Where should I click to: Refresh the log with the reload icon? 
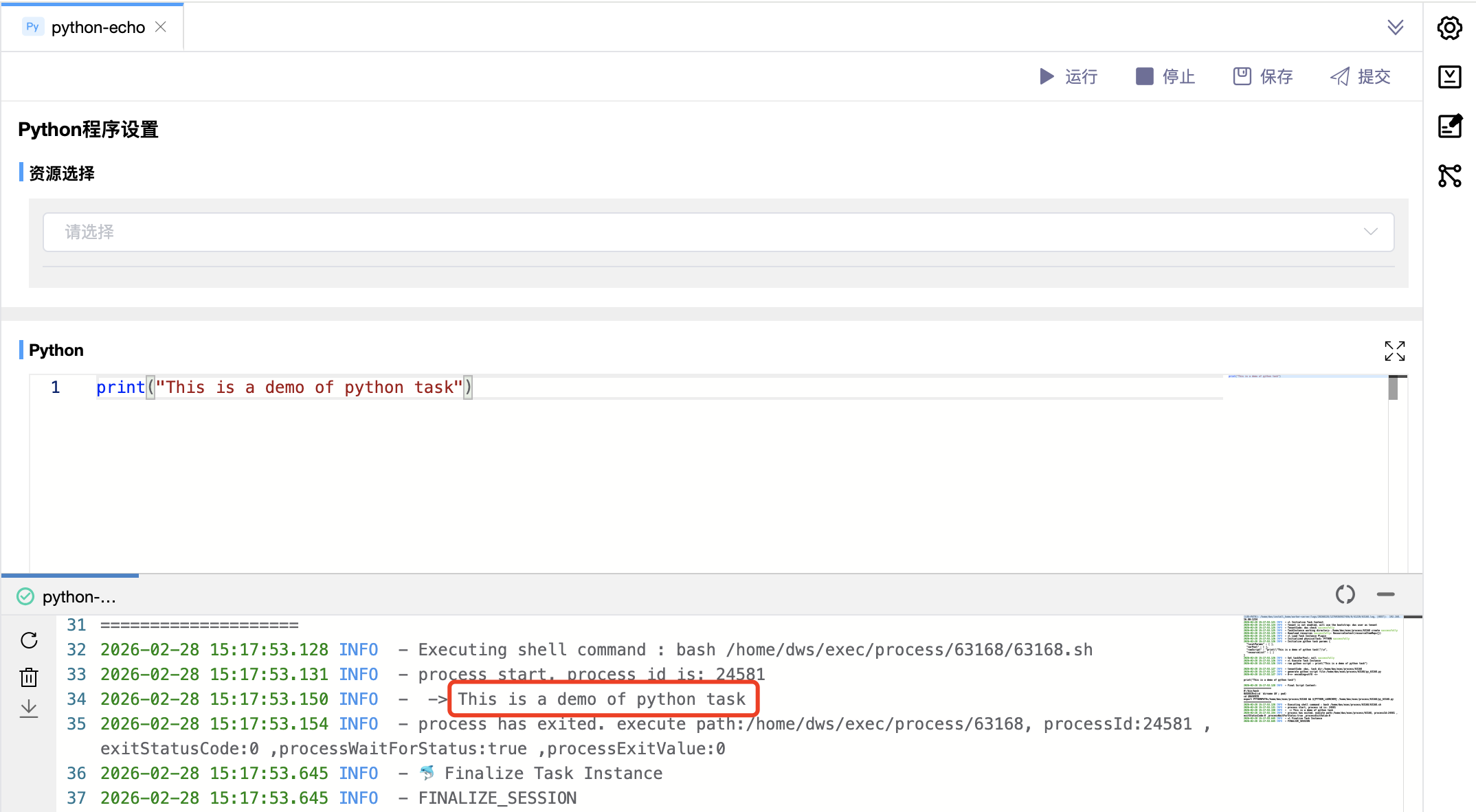28,640
